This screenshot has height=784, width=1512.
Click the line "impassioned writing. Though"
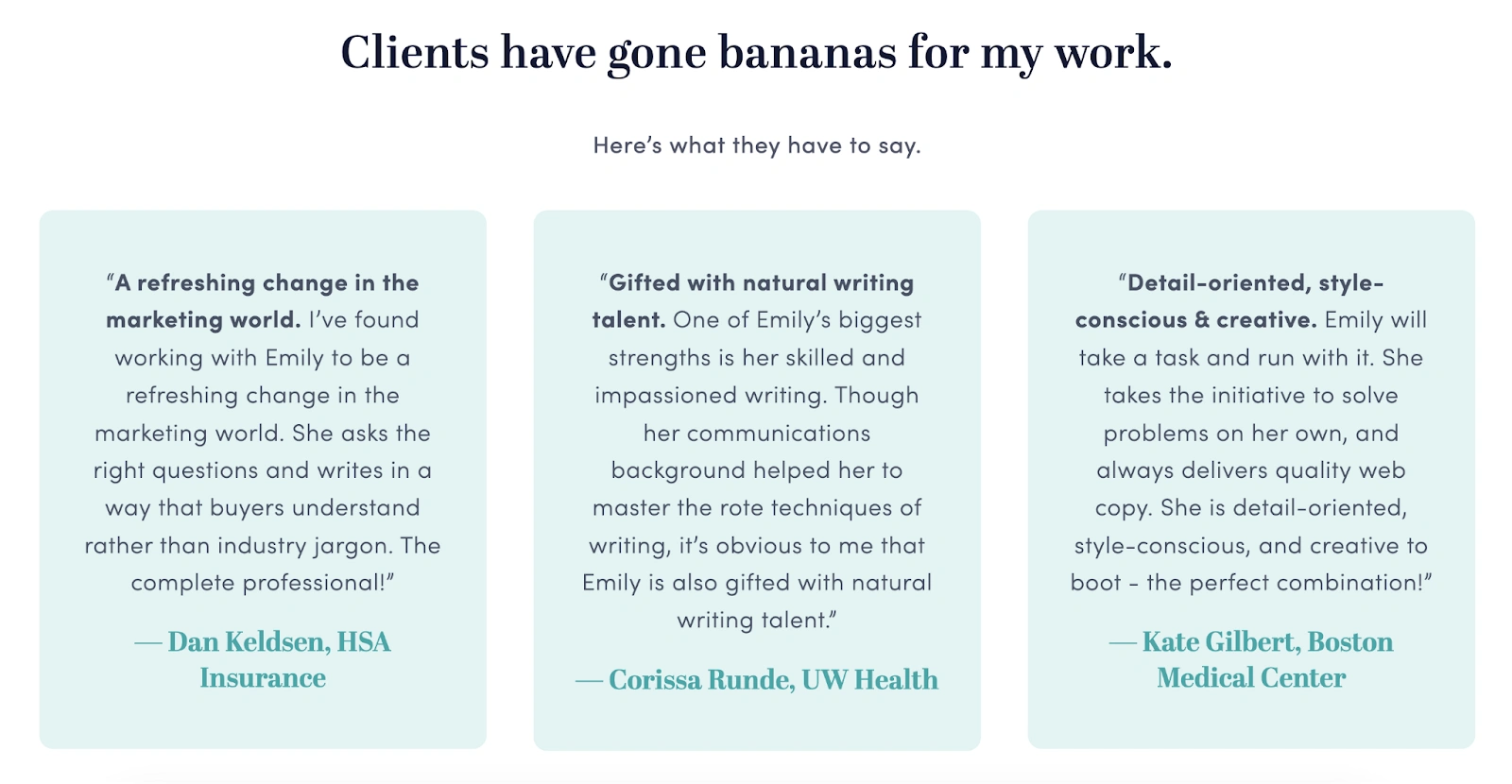(x=756, y=395)
